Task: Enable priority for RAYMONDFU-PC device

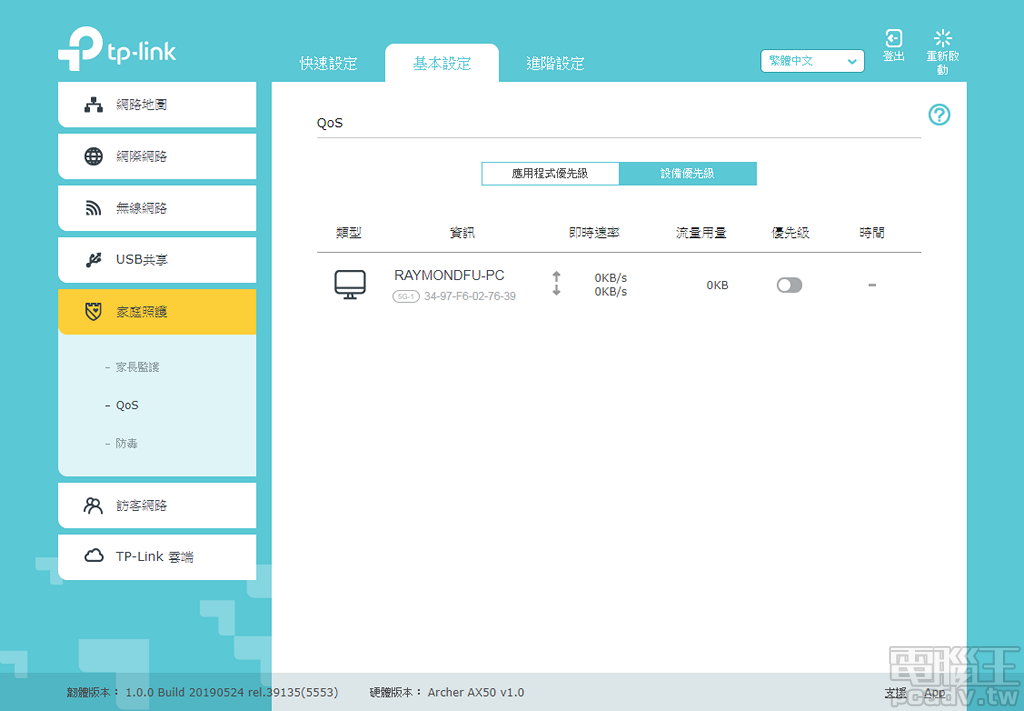Action: point(789,285)
